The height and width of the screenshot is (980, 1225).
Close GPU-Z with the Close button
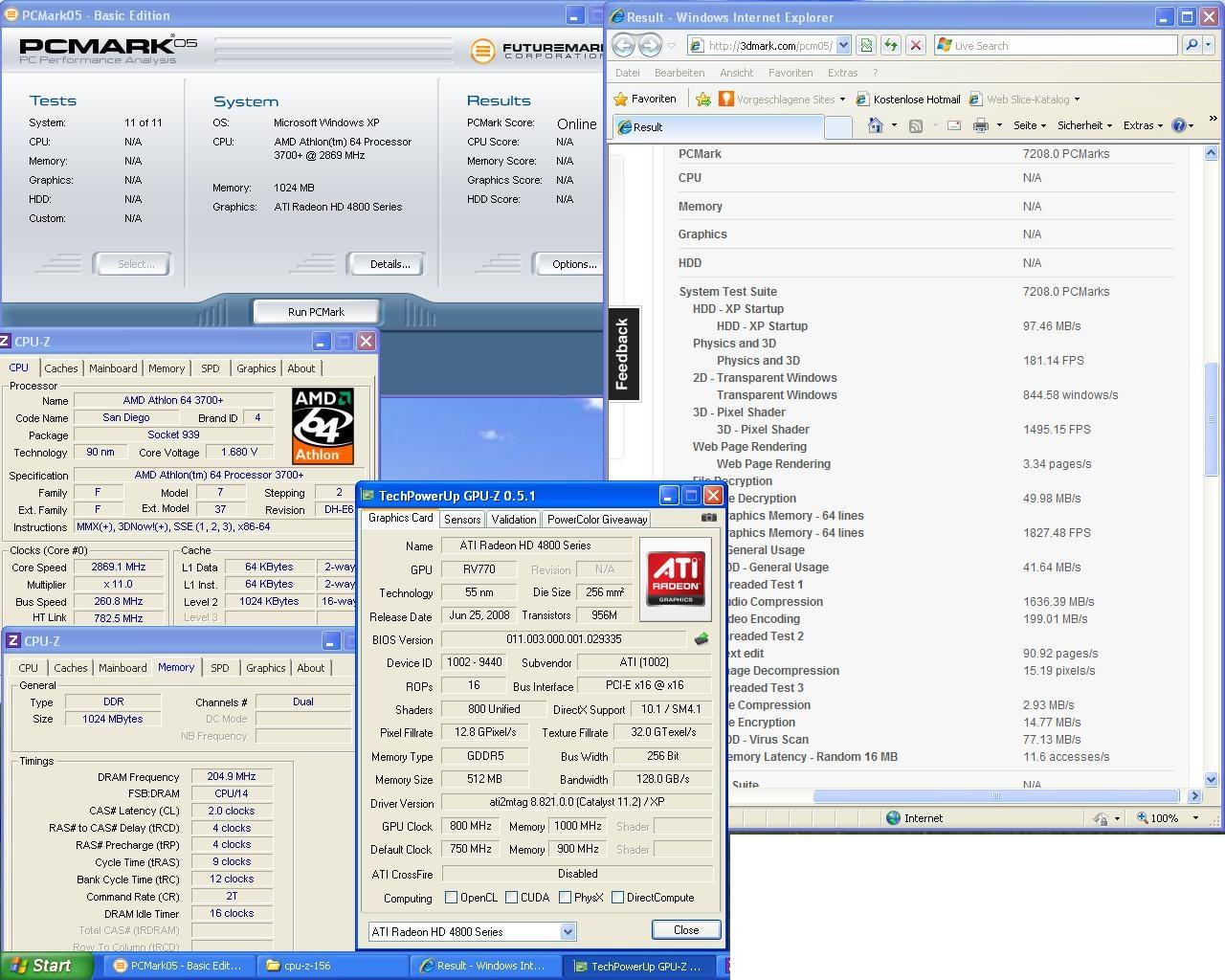pyautogui.click(x=686, y=930)
